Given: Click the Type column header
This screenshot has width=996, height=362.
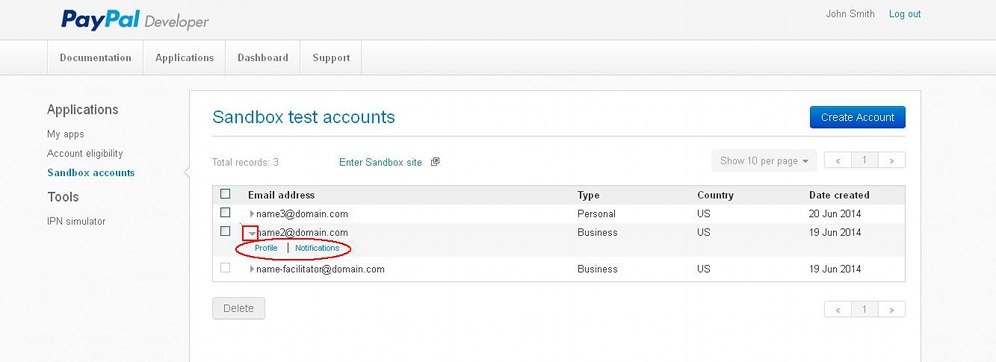Looking at the screenshot, I should (588, 195).
